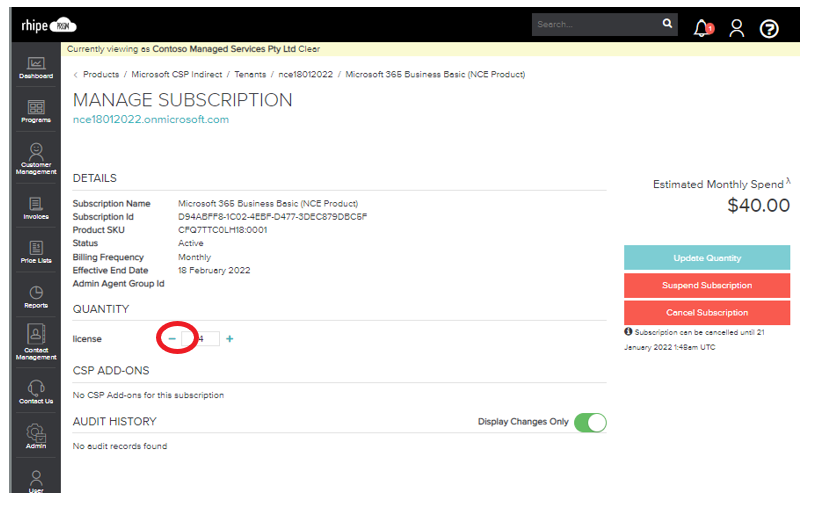
Task: Go to nce18012022 breadcrumb
Action: coord(306,74)
